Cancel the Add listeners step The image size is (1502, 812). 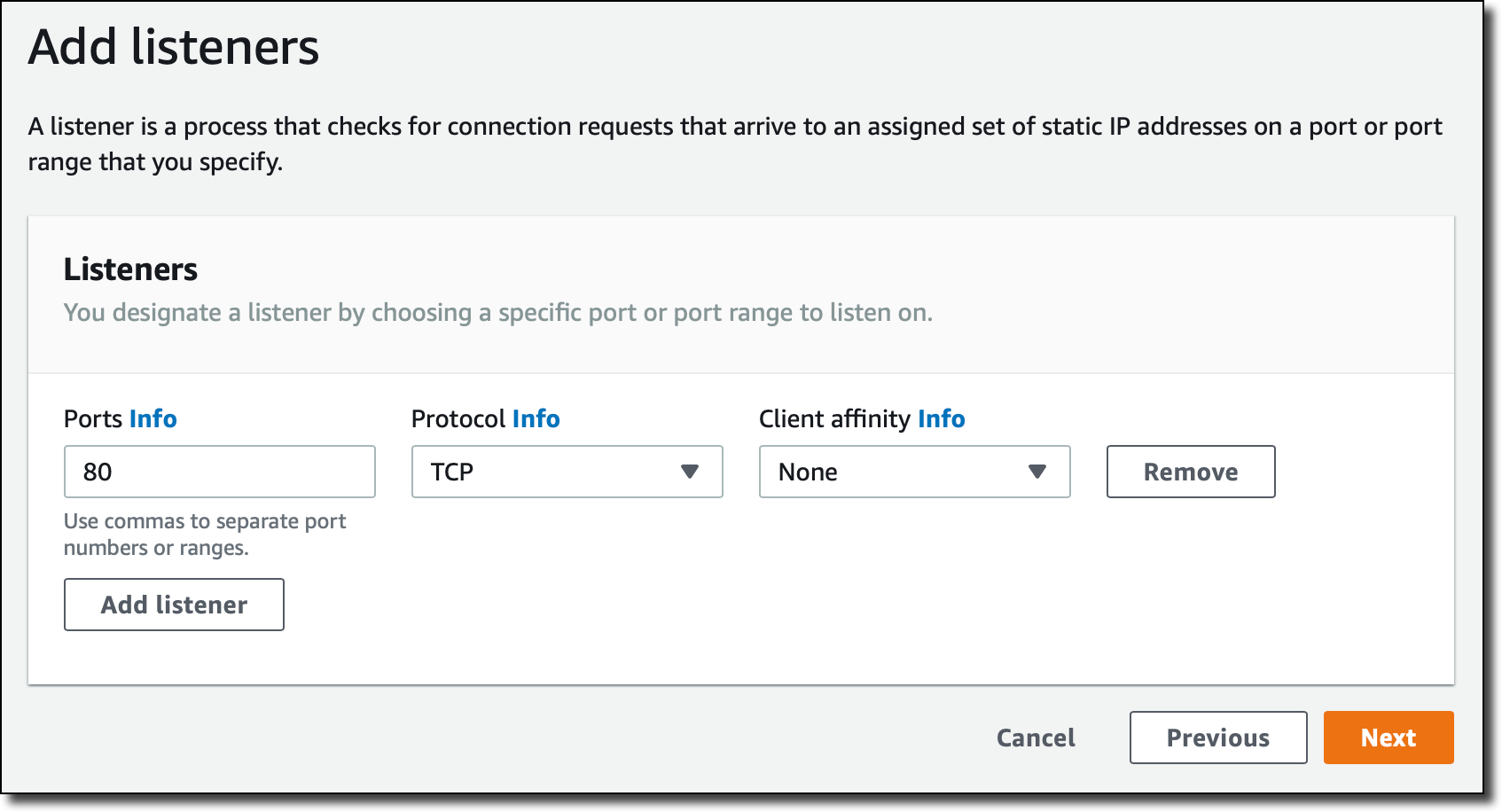click(x=1036, y=738)
